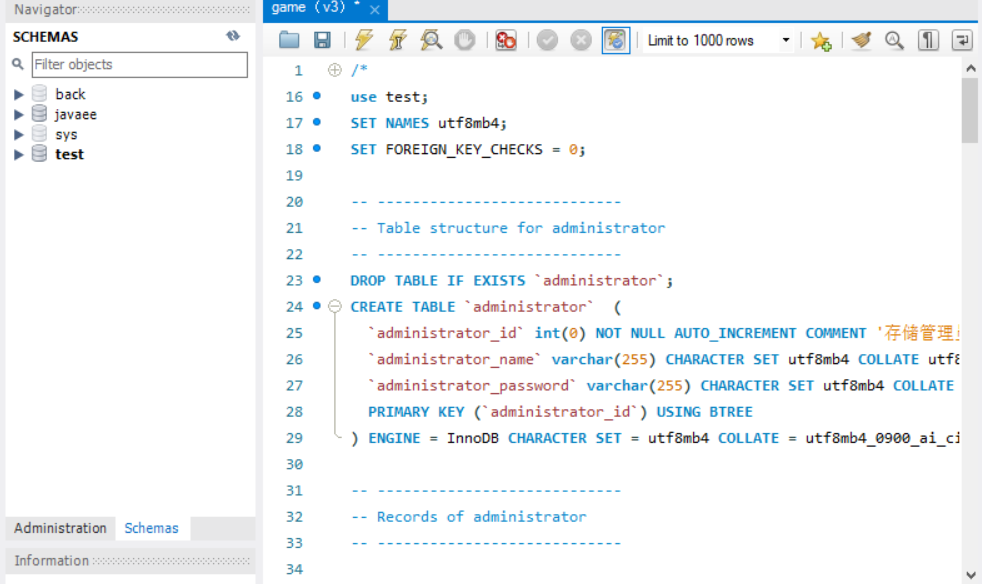Click `administrator_password` column on line 27
Screen dimensions: 982x584
(x=472, y=386)
